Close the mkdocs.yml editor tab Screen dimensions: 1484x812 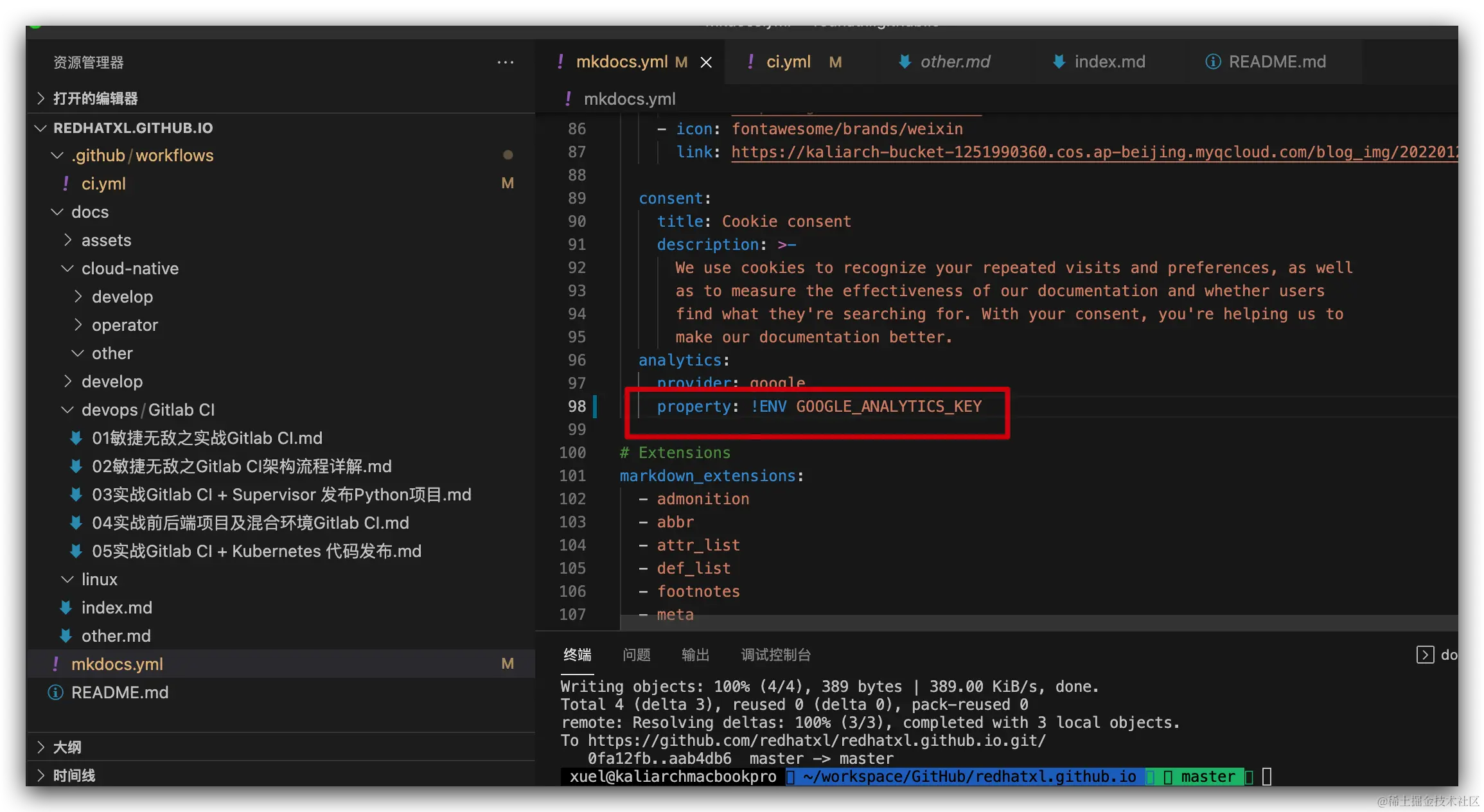[x=705, y=62]
